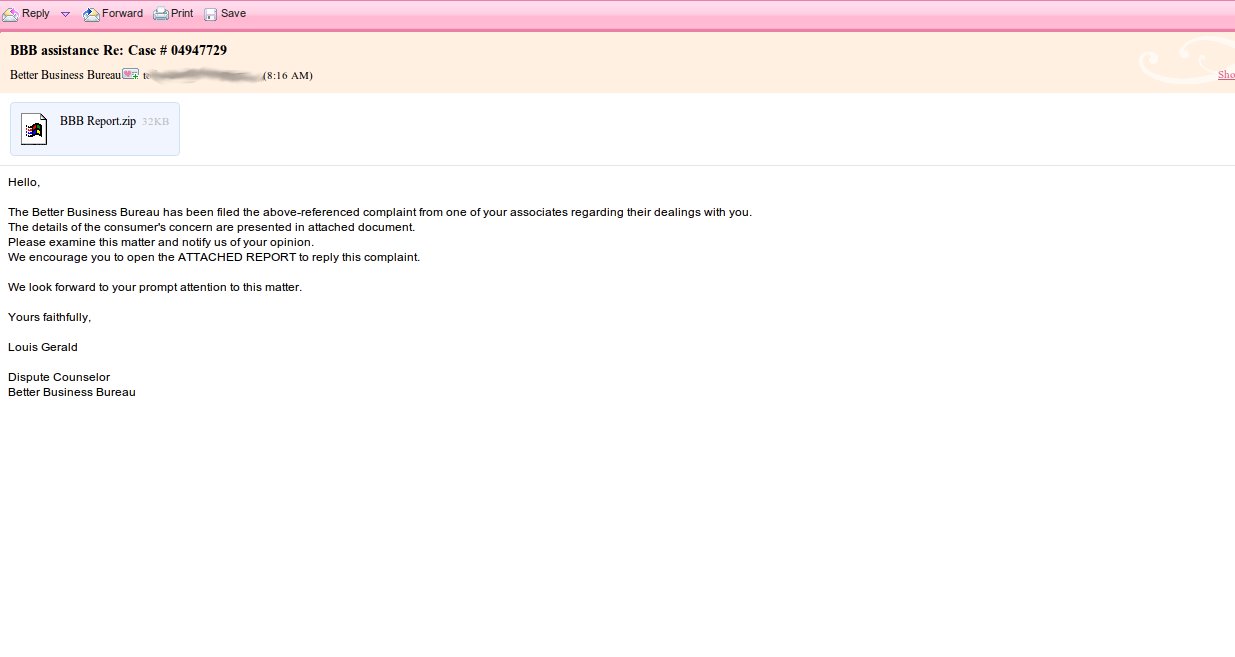The width and height of the screenshot is (1235, 657).
Task: Click the Louis Gerald signature name
Action: (x=43, y=347)
